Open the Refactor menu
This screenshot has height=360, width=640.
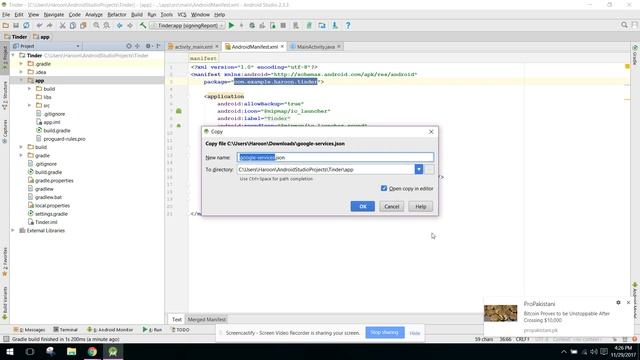click(117, 14)
